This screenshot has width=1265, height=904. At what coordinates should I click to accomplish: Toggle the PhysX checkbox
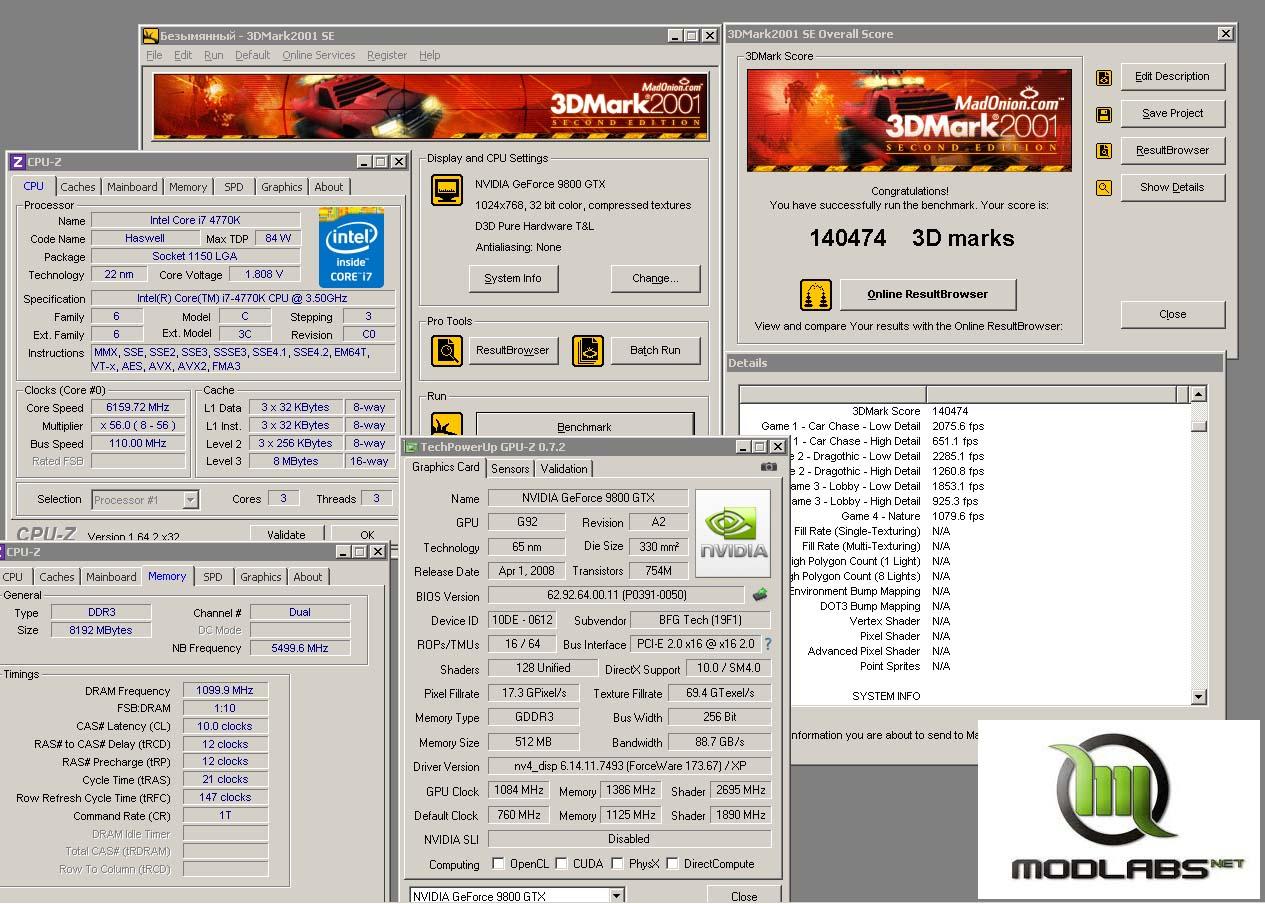tap(619, 864)
